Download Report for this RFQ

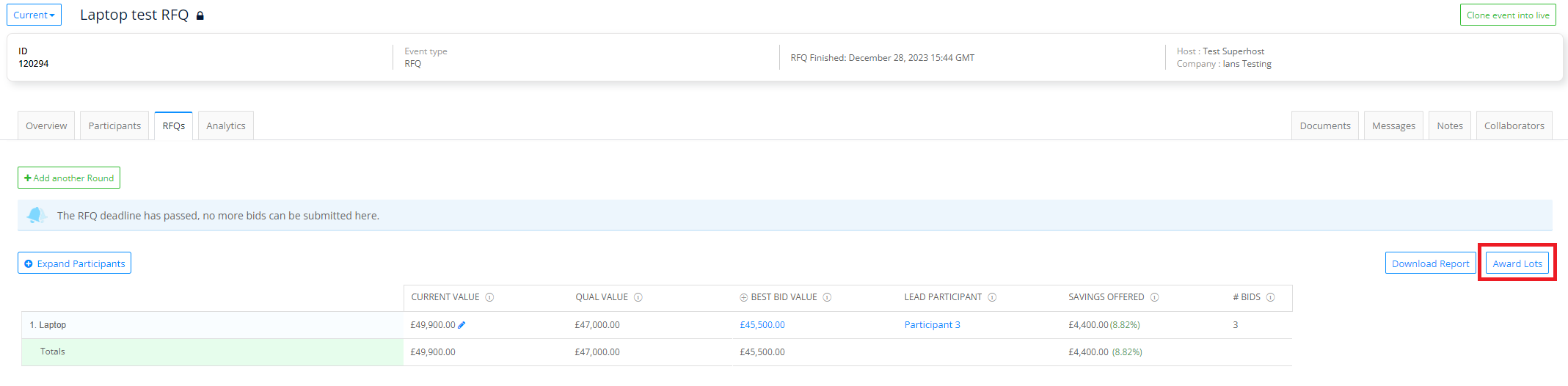1430,263
